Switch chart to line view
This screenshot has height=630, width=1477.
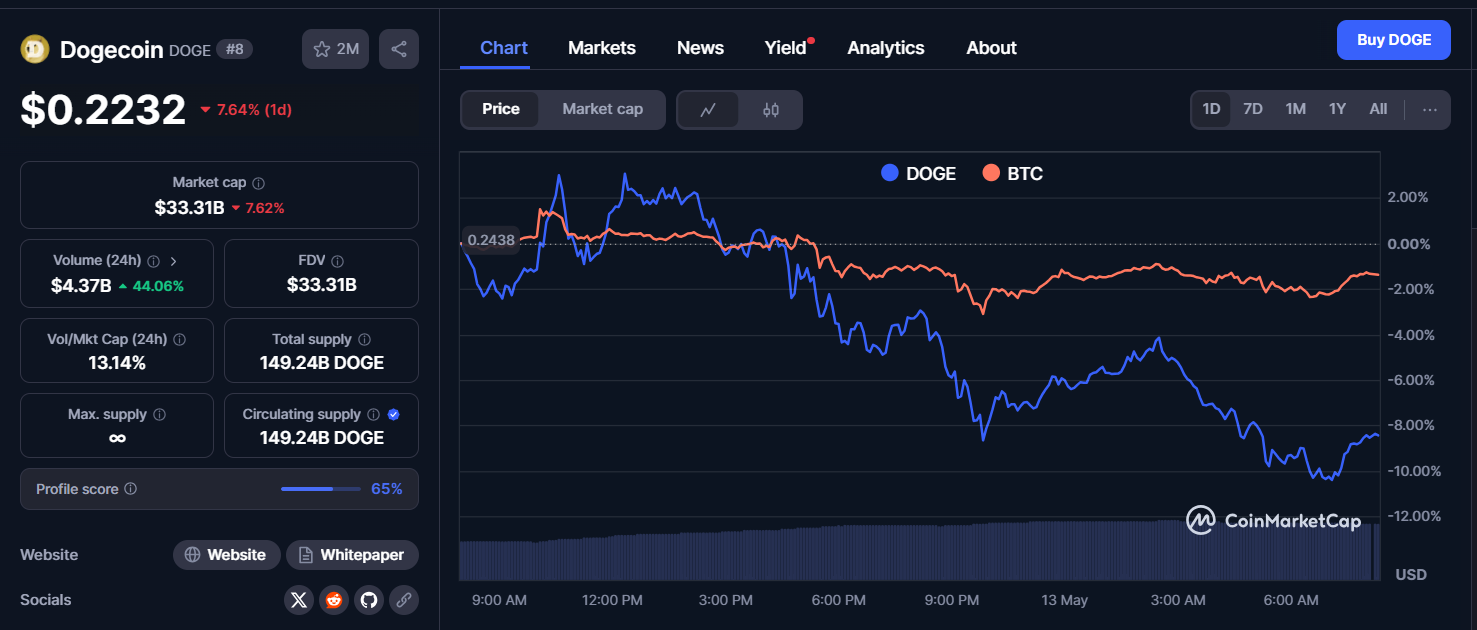[708, 110]
